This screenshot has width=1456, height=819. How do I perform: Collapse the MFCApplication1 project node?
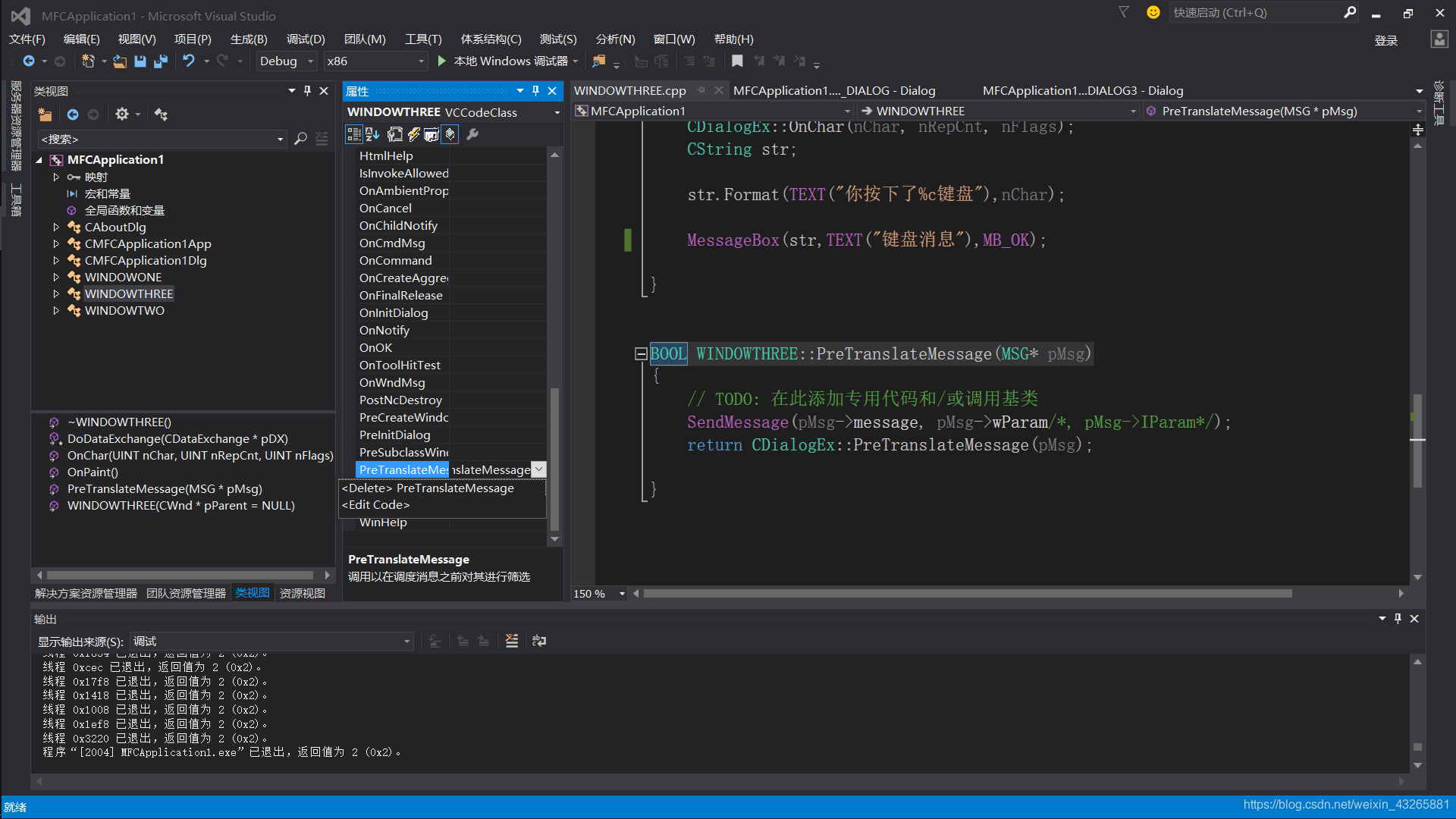[x=39, y=160]
